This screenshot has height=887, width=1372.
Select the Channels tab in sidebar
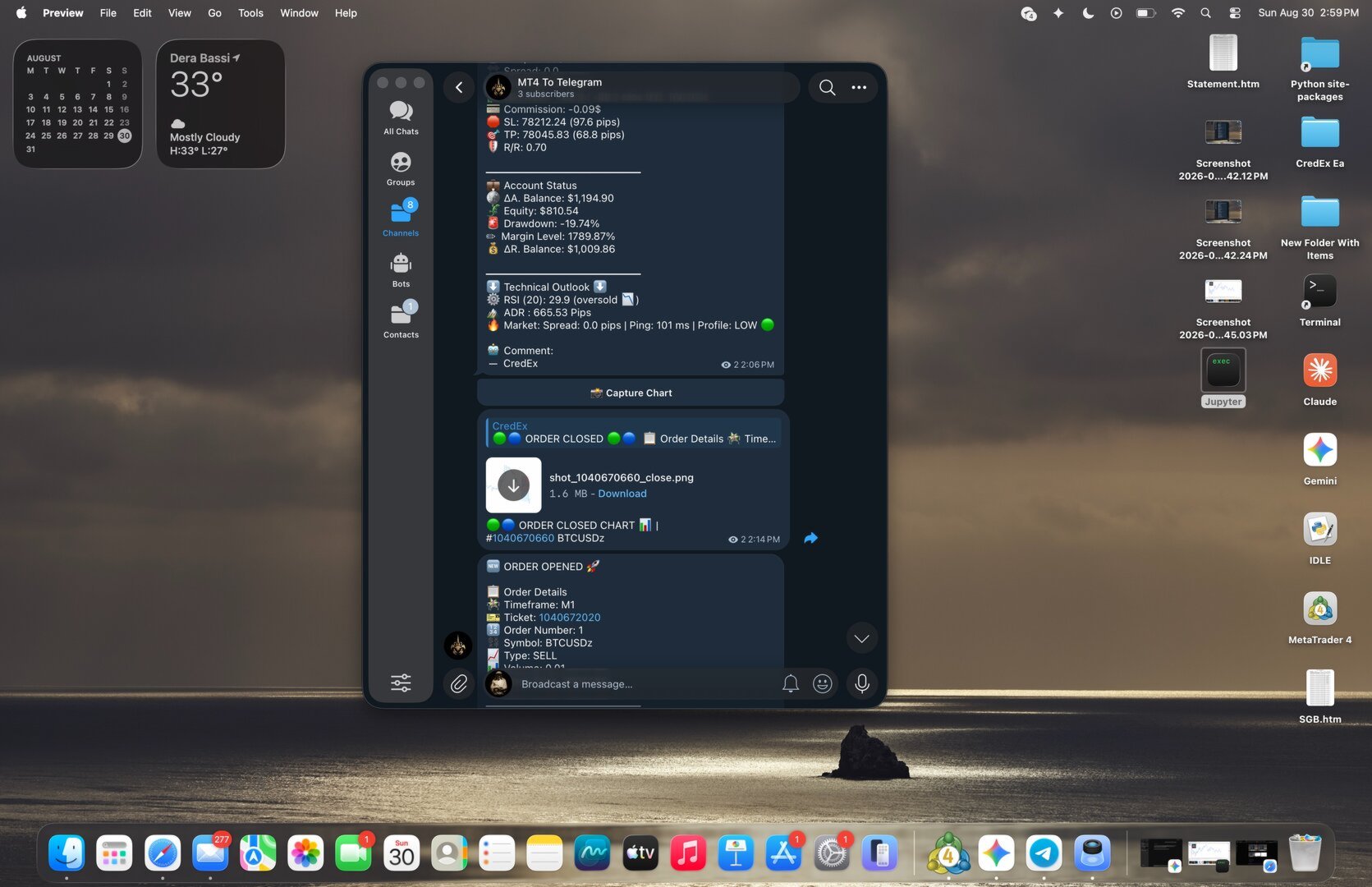[401, 219]
